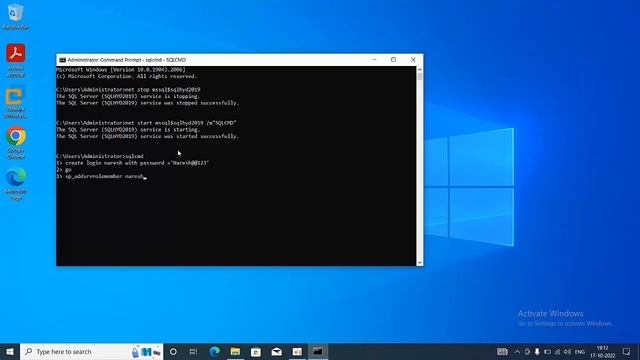Open the Recycle Bin desktop icon

click(16, 16)
